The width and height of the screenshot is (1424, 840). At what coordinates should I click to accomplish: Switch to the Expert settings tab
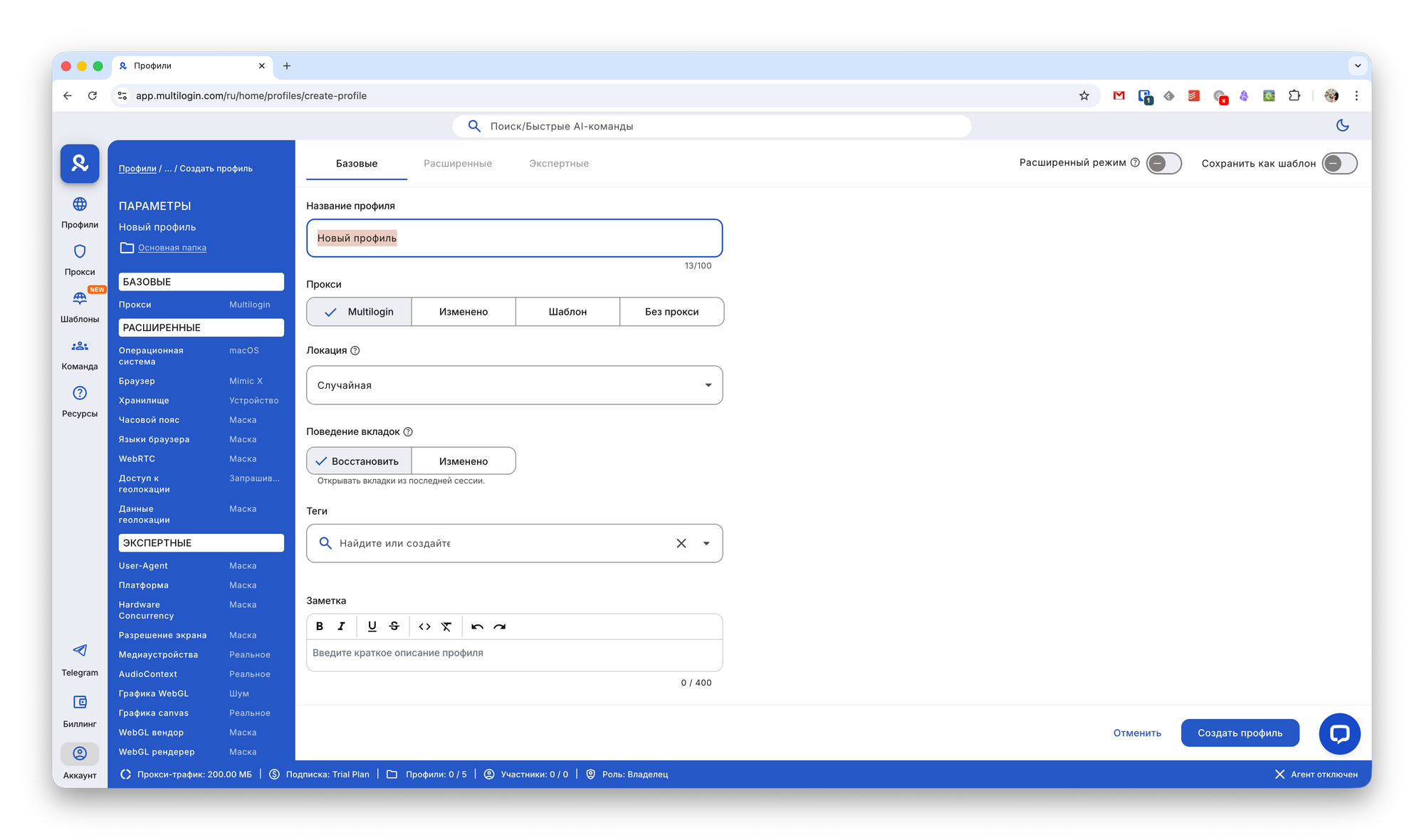pyautogui.click(x=559, y=164)
